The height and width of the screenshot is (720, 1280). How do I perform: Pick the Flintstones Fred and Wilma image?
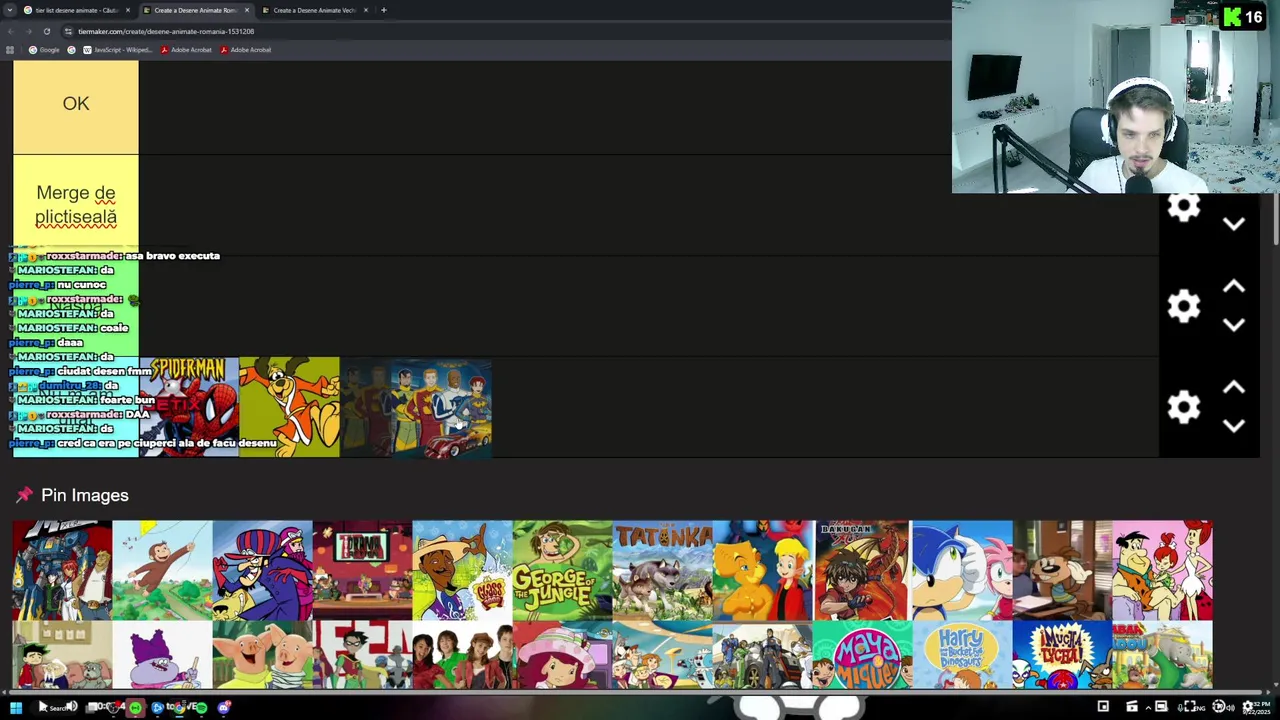1162,570
